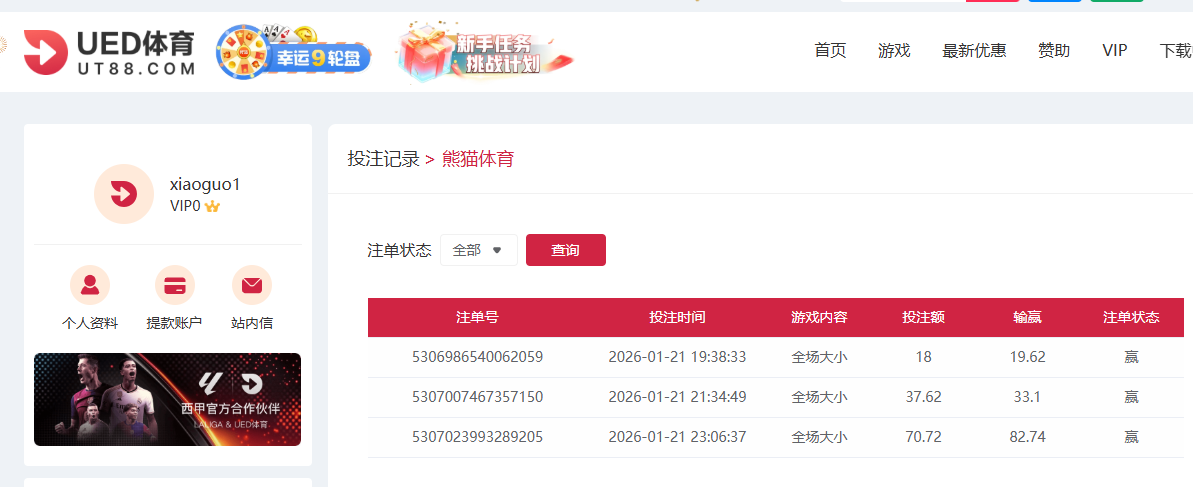Click 投注记录 breadcrumb link
The height and width of the screenshot is (487, 1193).
click(x=383, y=159)
